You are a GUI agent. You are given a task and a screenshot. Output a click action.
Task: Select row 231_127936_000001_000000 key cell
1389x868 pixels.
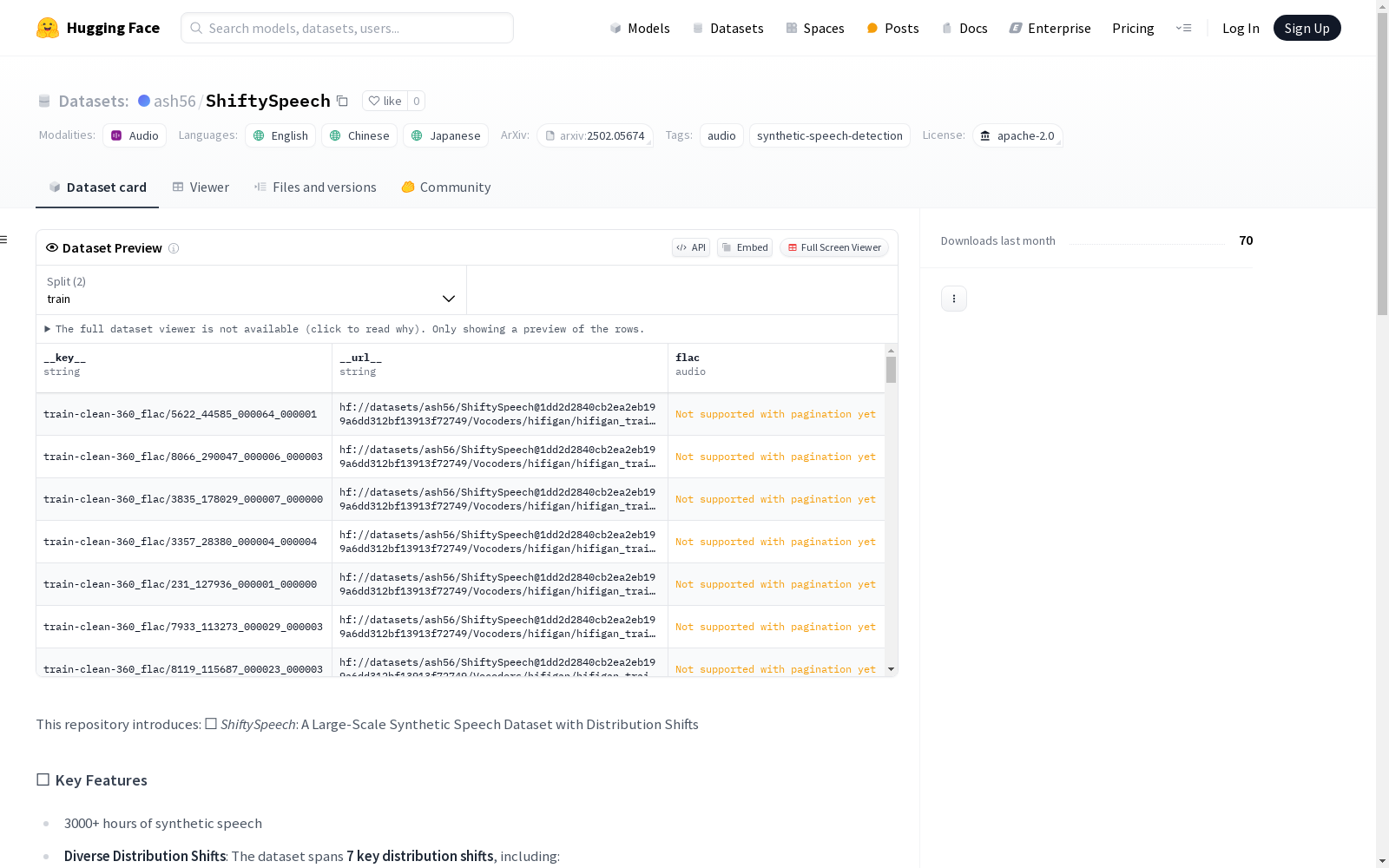(184, 584)
